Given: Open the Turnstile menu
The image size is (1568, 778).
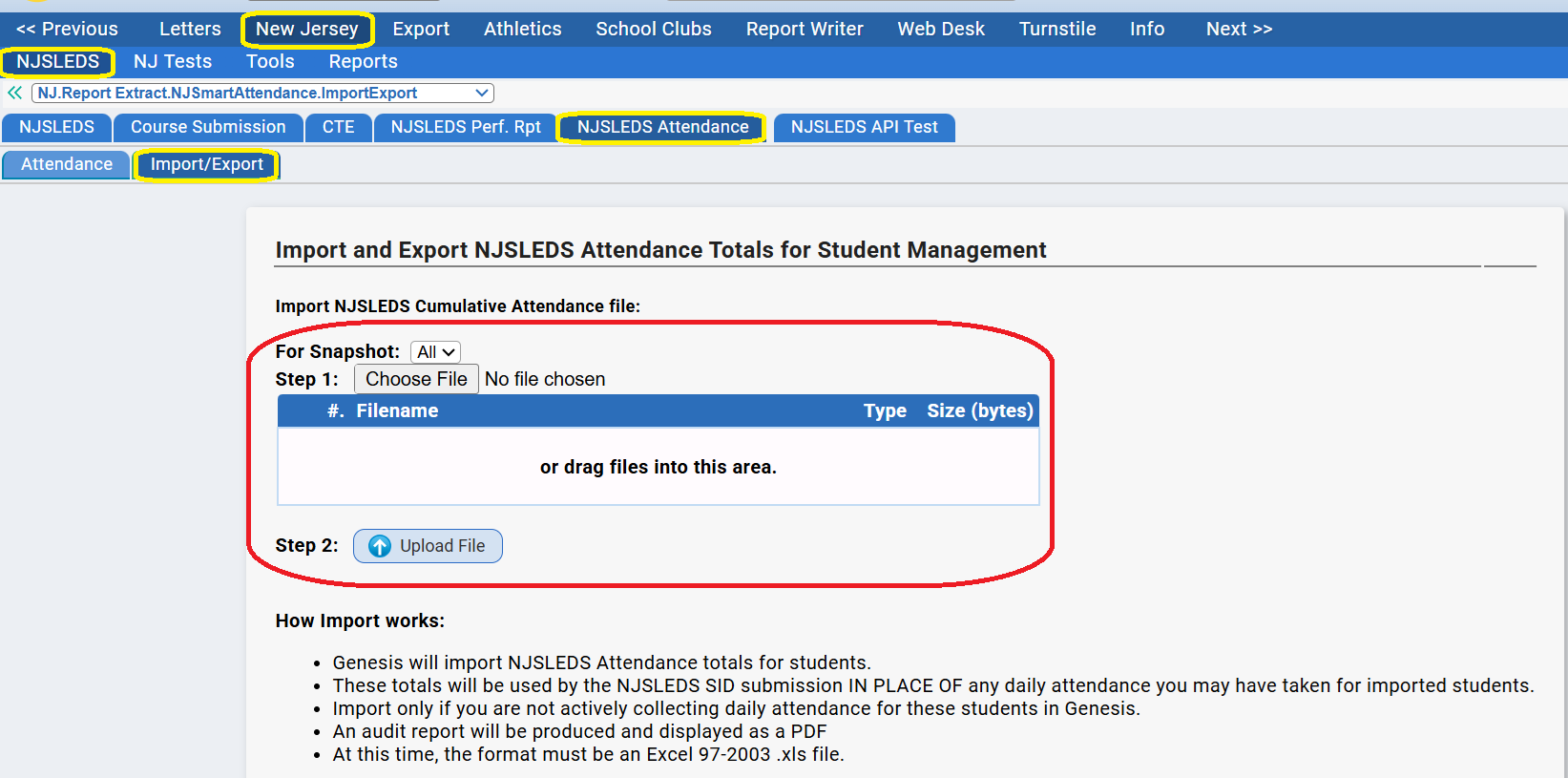Looking at the screenshot, I should point(1057,29).
